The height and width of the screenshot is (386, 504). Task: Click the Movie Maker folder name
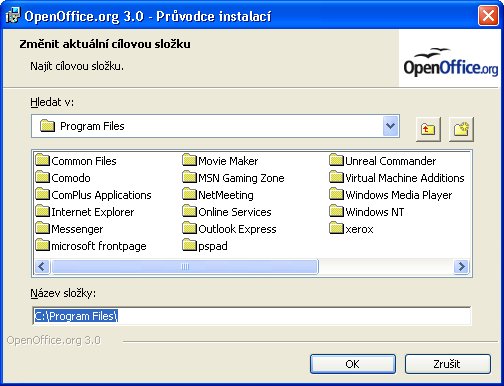click(x=228, y=161)
